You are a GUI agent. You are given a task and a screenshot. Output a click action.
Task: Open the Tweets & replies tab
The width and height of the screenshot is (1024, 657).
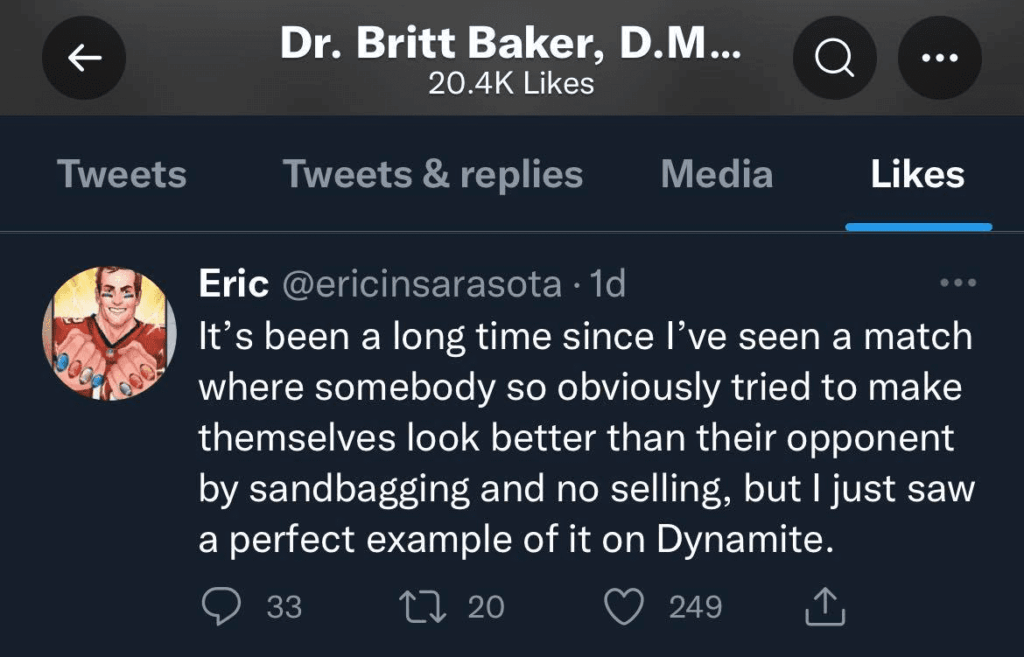432,174
